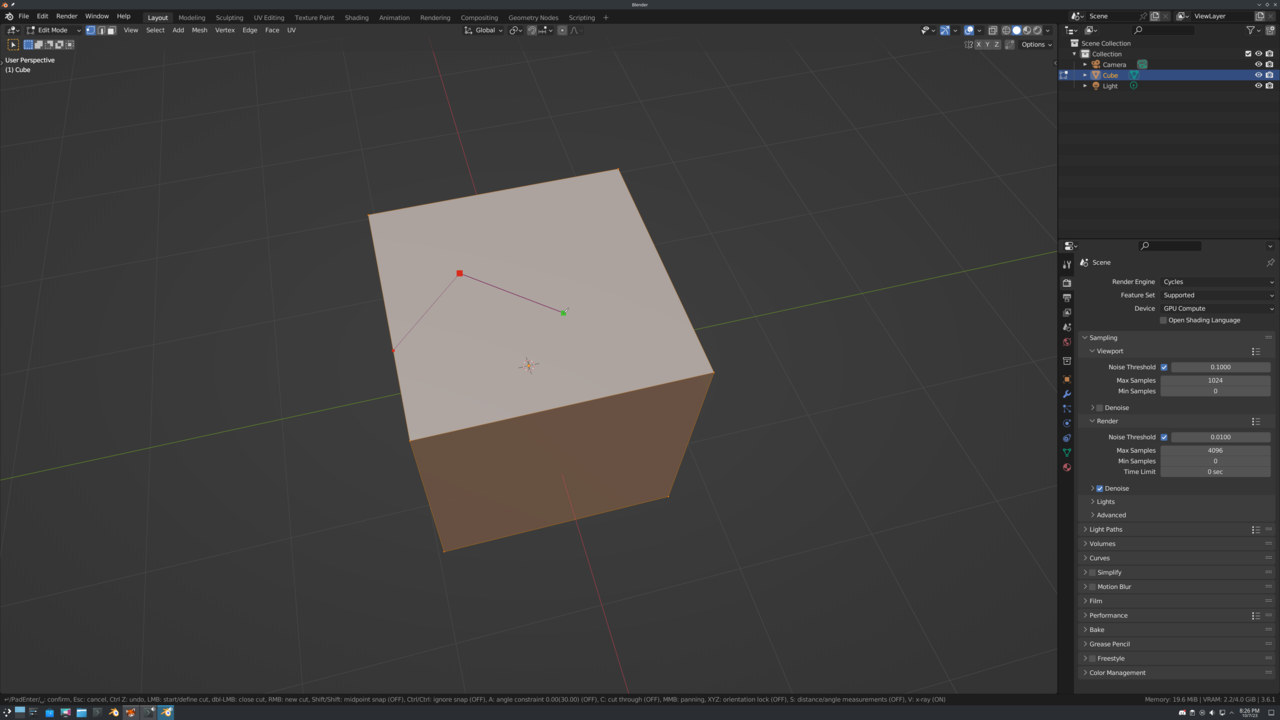Switch to edge select mode icon

click(101, 30)
